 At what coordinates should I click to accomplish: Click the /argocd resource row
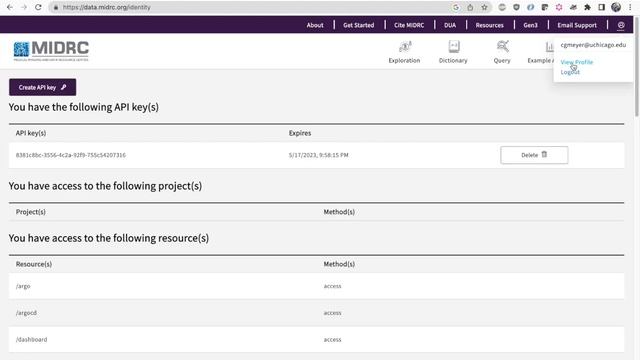tap(316, 313)
